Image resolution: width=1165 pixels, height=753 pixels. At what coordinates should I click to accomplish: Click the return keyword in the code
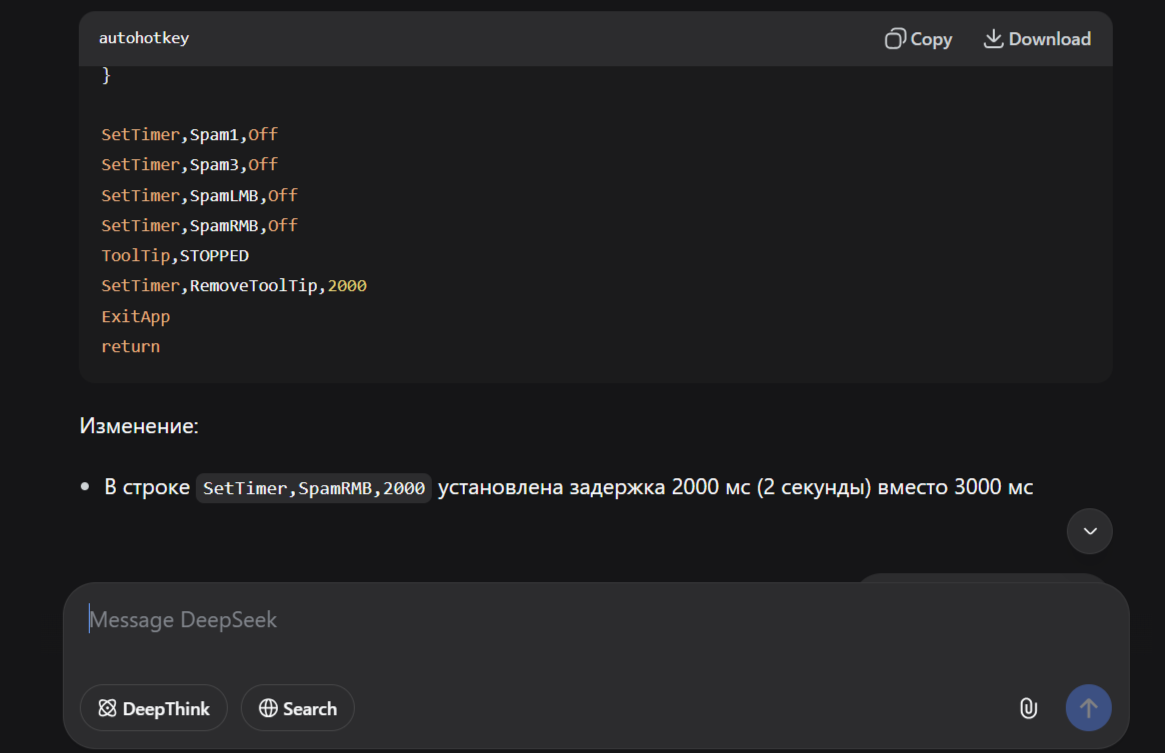pos(130,347)
